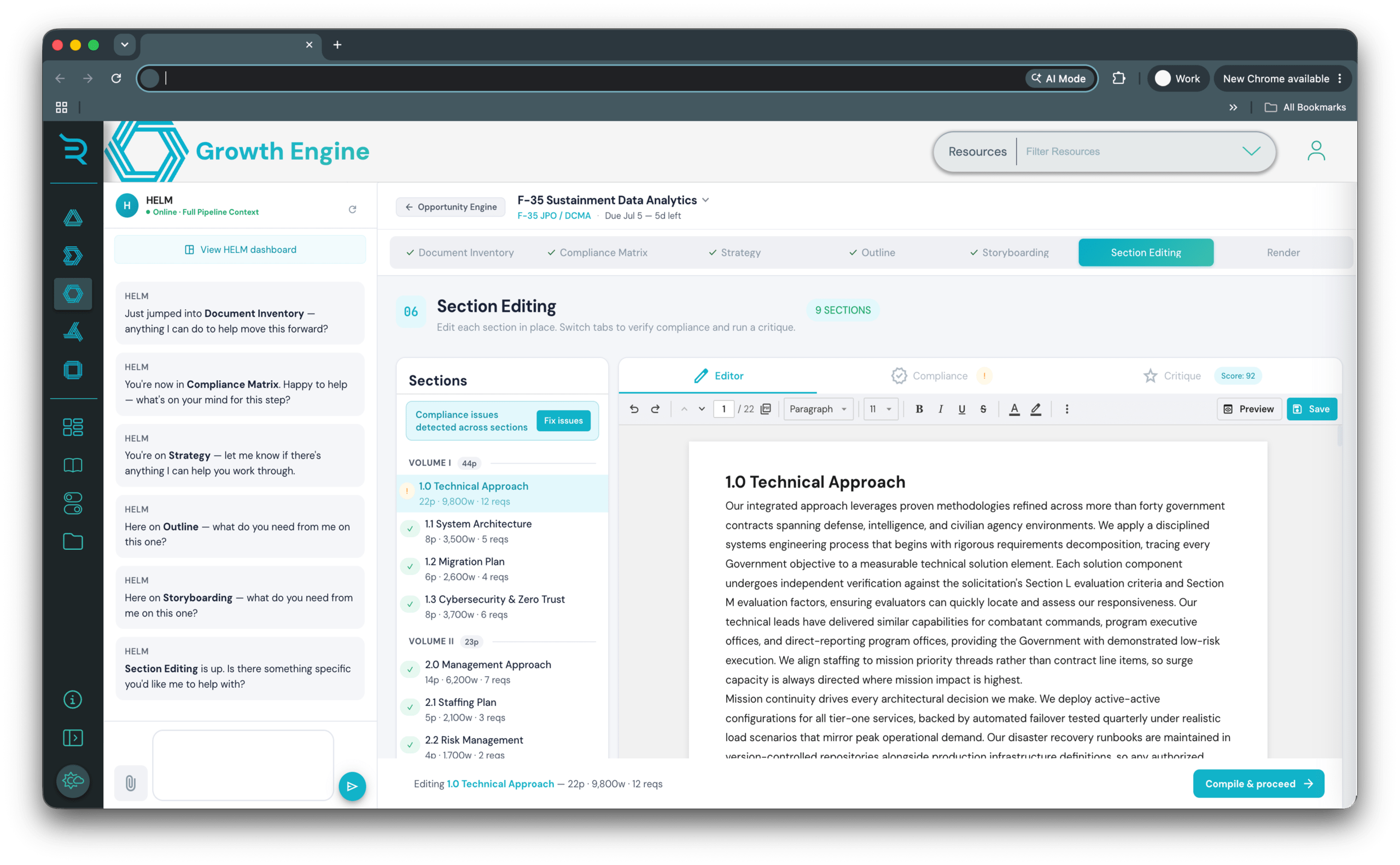Toggle italic formatting in editor toolbar
This screenshot has height=865, width=1400.
941,409
